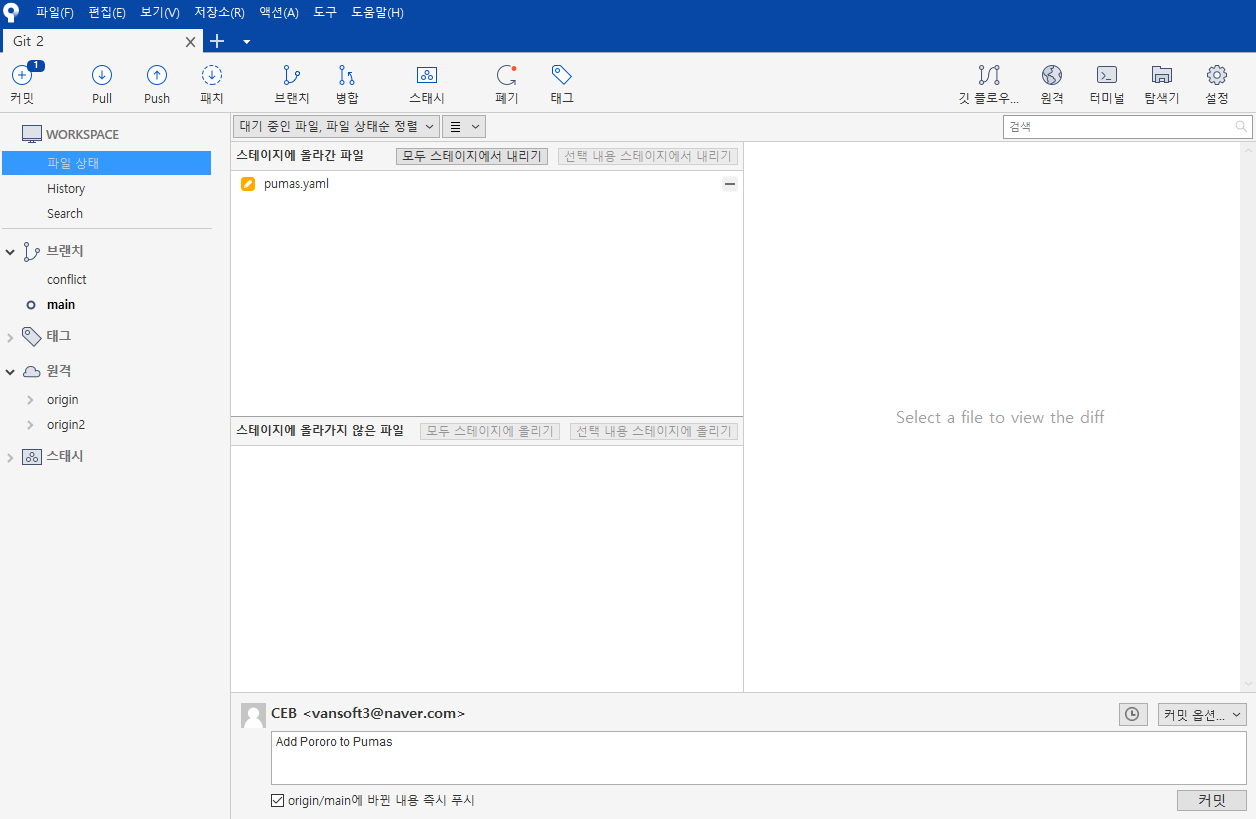Click the Pull toolbar icon
Viewport: 1256px width, 819px height.
[x=102, y=75]
